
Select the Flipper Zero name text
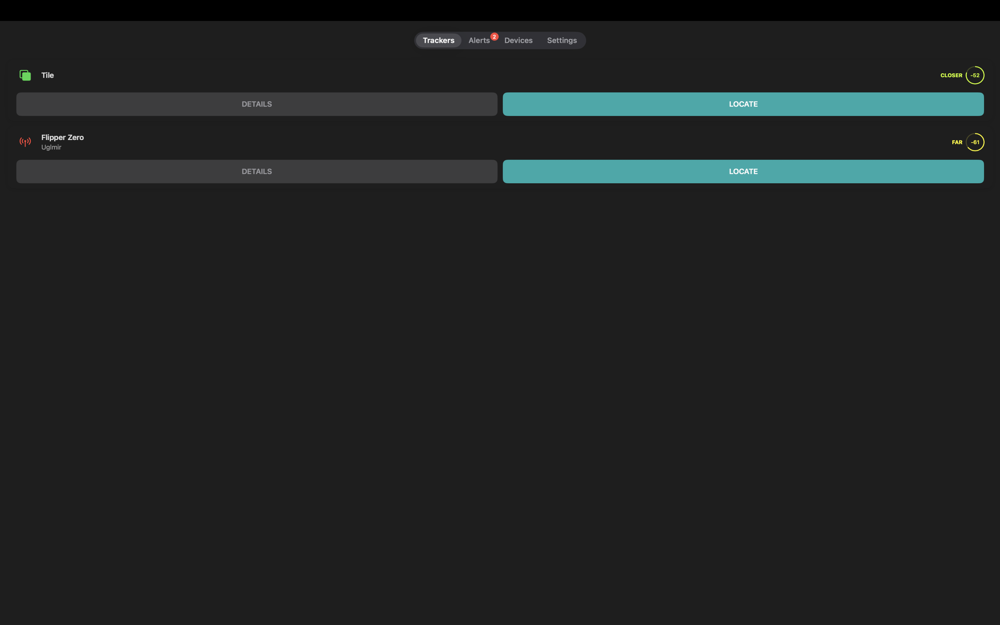click(x=62, y=137)
